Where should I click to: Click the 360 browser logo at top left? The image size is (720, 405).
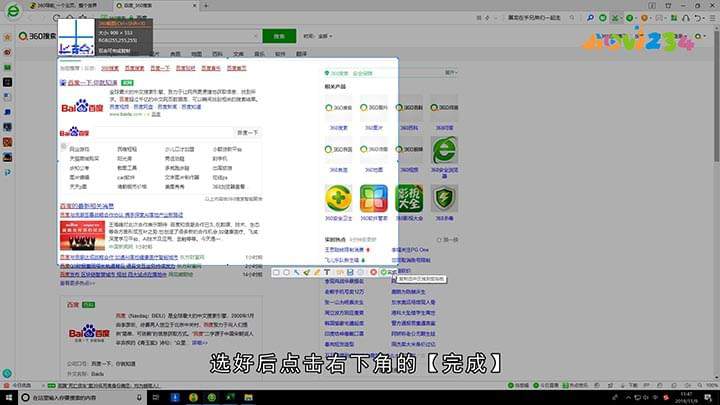click(x=13, y=11)
